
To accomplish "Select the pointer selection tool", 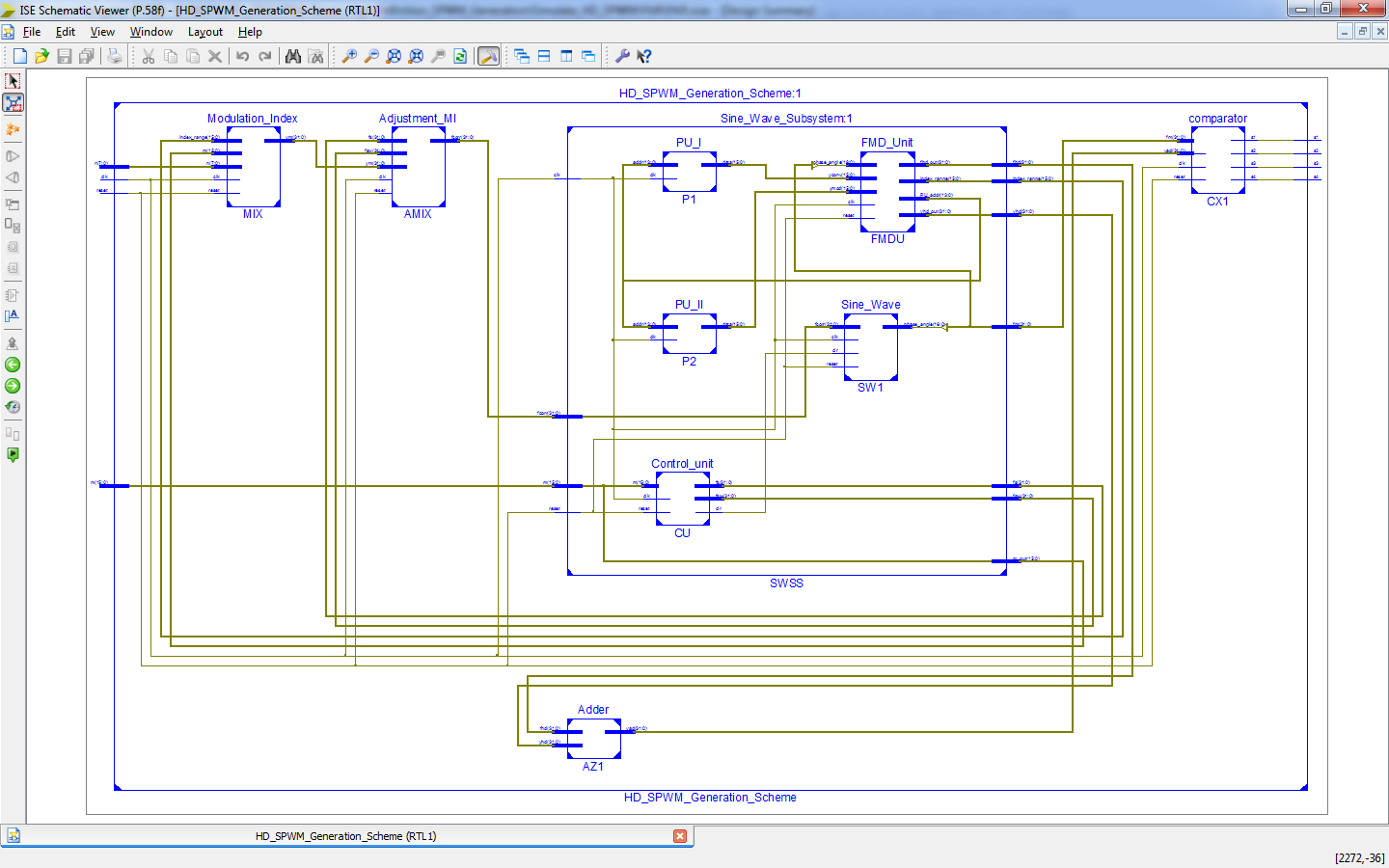I will (x=13, y=81).
